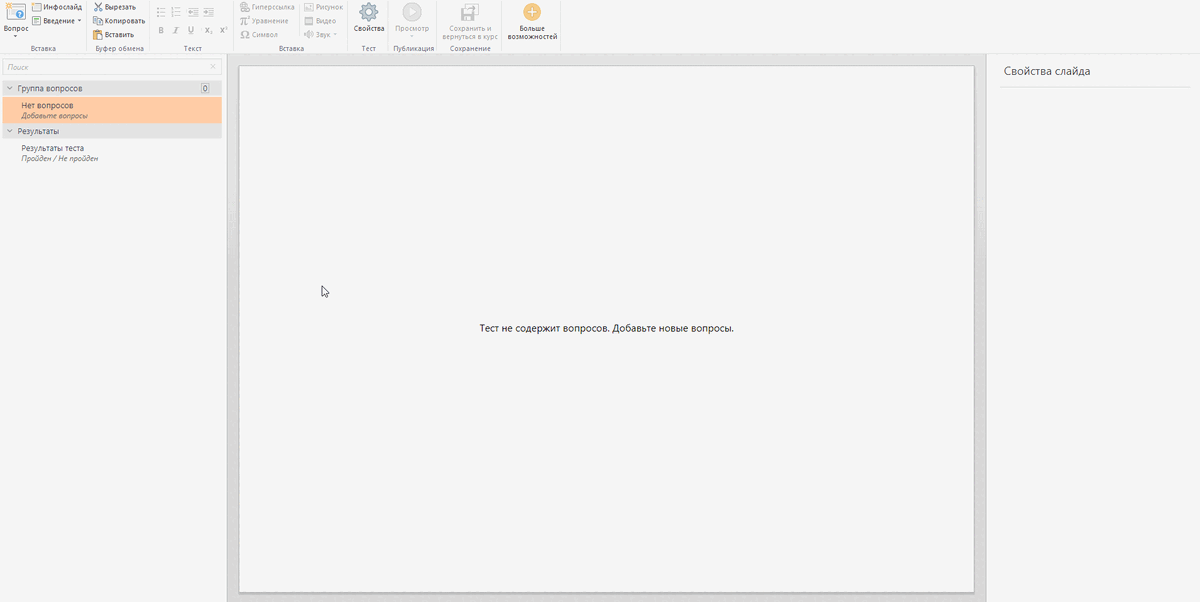Collapse the Группа вопросов section
This screenshot has width=1200, height=602.
pyautogui.click(x=9, y=88)
